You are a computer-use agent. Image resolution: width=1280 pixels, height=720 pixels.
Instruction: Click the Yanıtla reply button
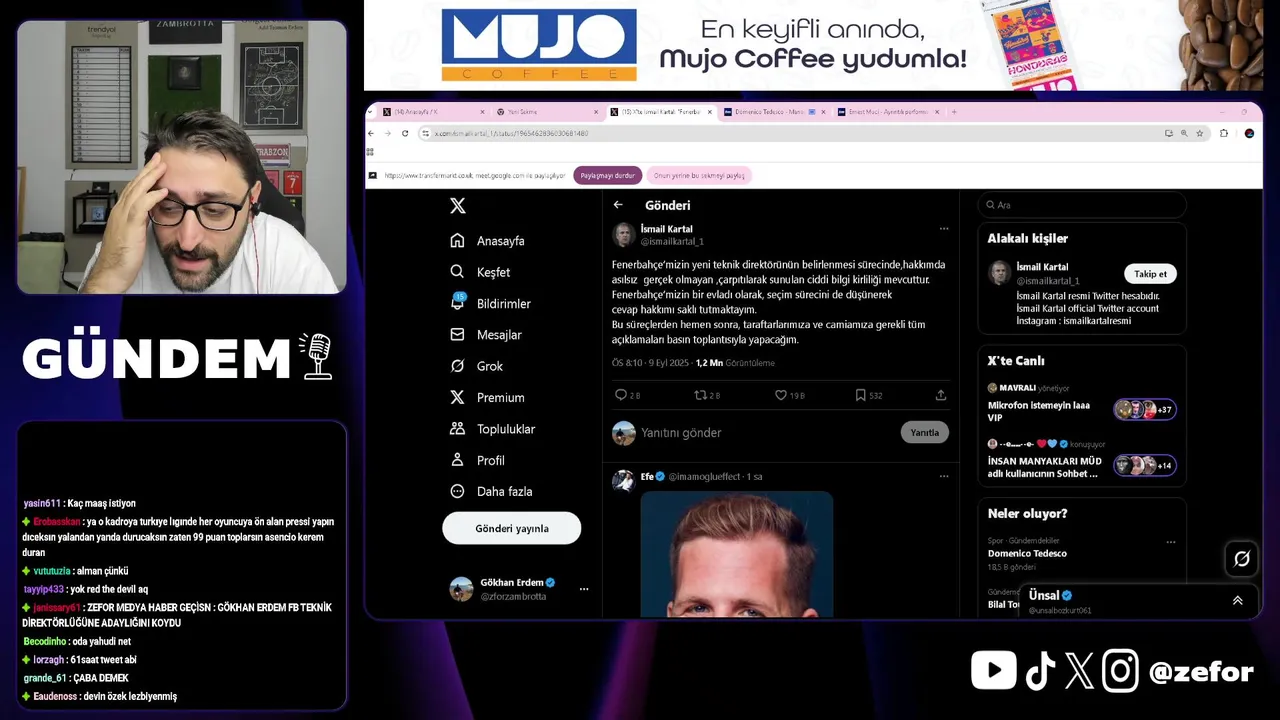point(924,433)
